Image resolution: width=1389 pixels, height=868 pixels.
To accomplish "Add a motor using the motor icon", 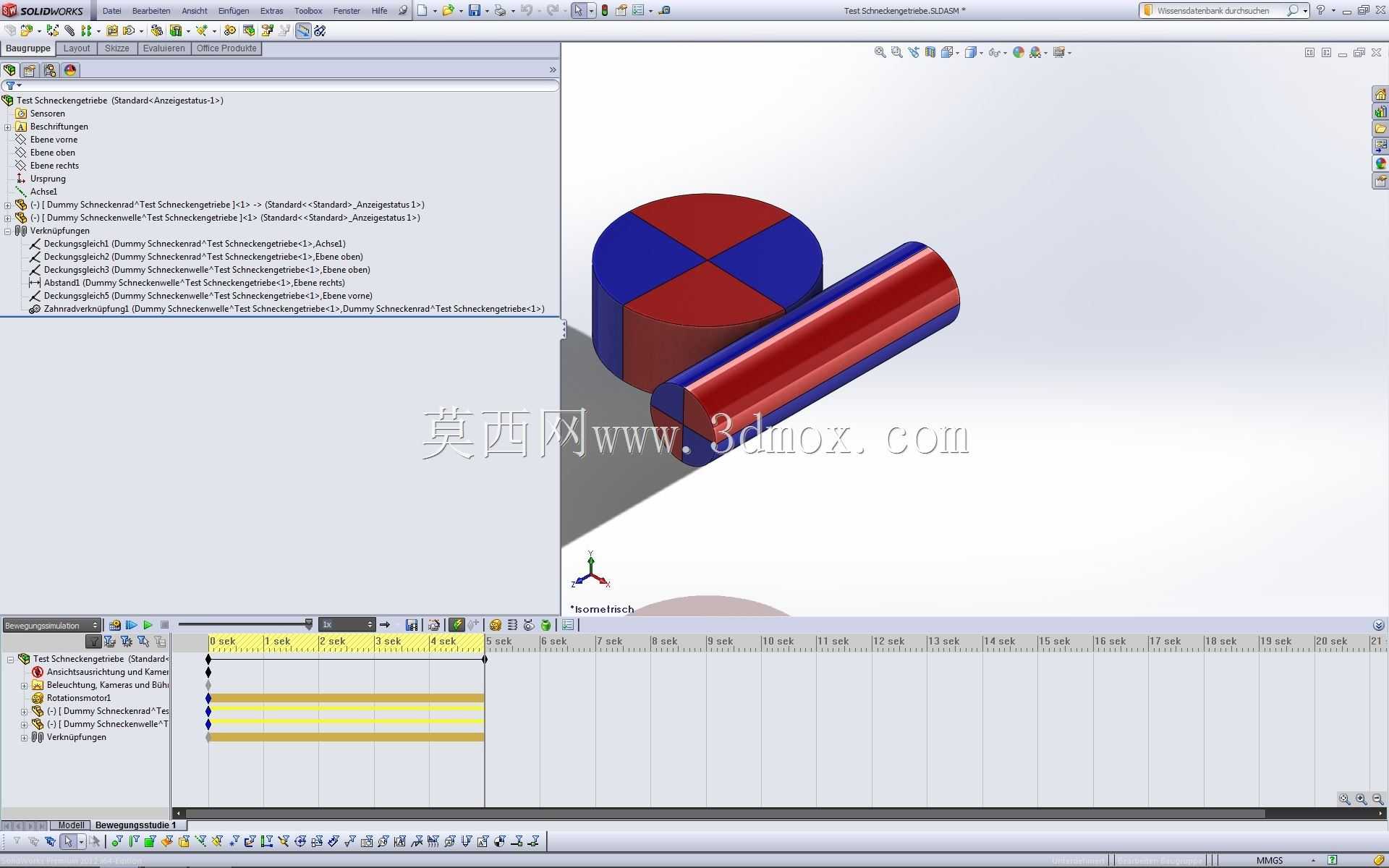I will [x=496, y=625].
